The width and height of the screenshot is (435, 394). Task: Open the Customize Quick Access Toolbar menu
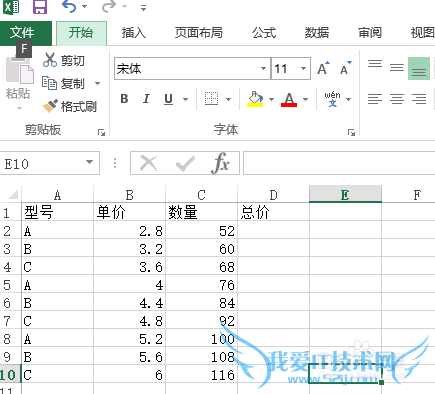tap(143, 8)
